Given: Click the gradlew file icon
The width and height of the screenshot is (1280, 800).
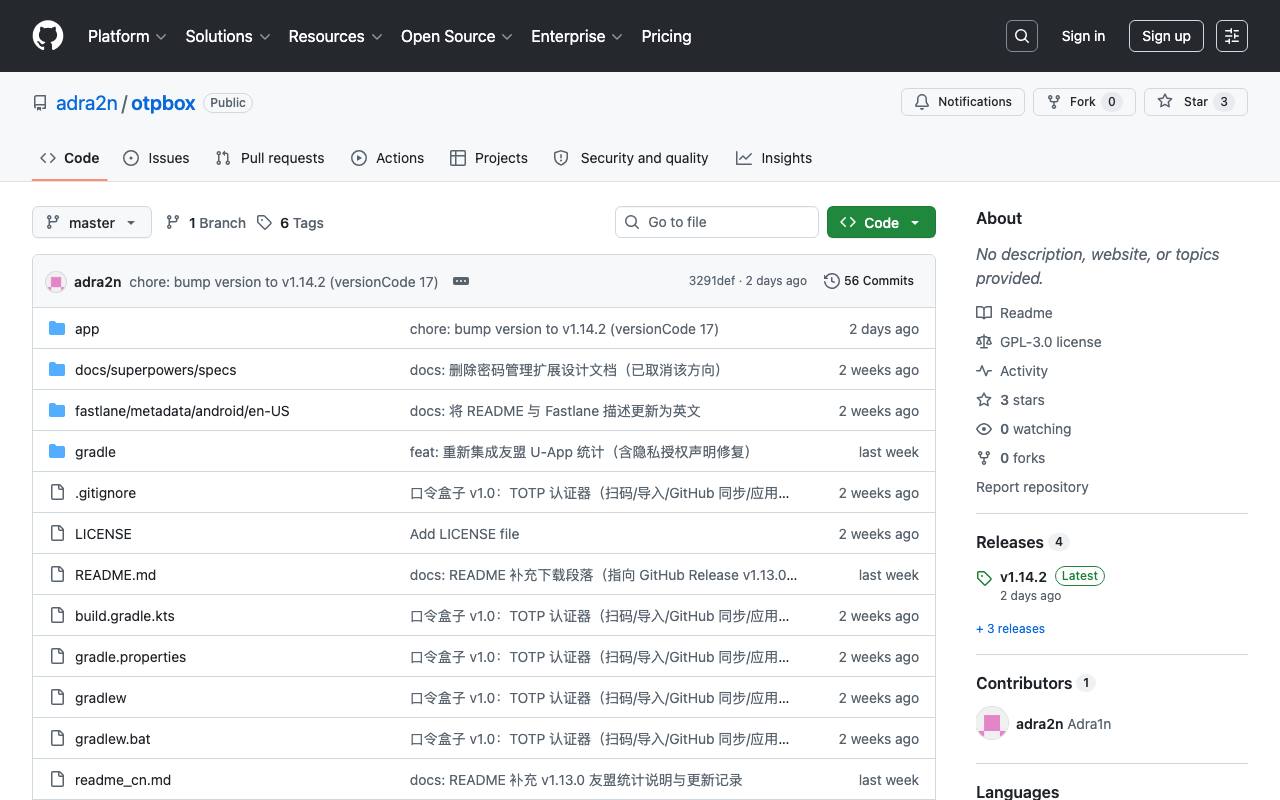Looking at the screenshot, I should 57,698.
